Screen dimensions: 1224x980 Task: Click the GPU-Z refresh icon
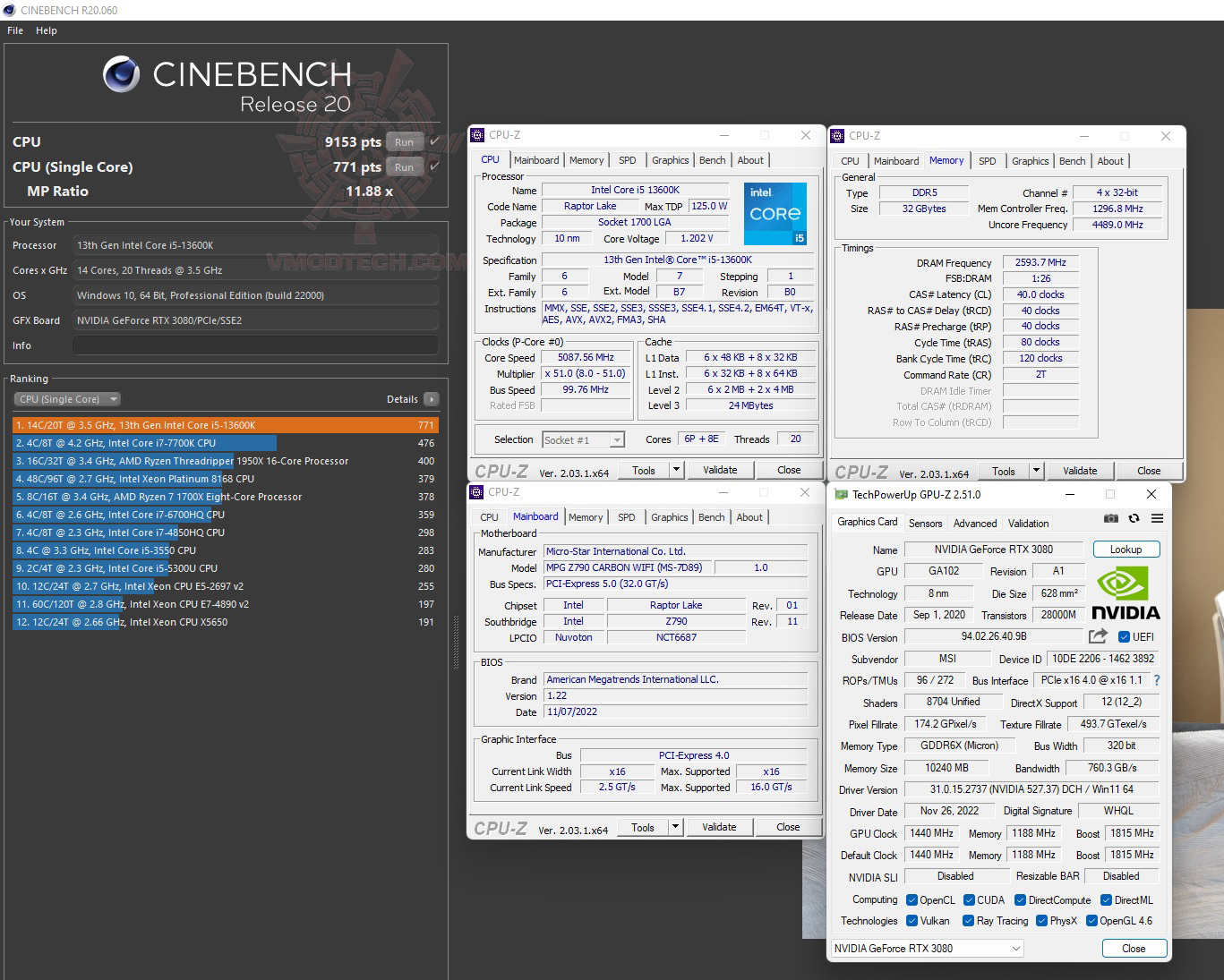1134,518
